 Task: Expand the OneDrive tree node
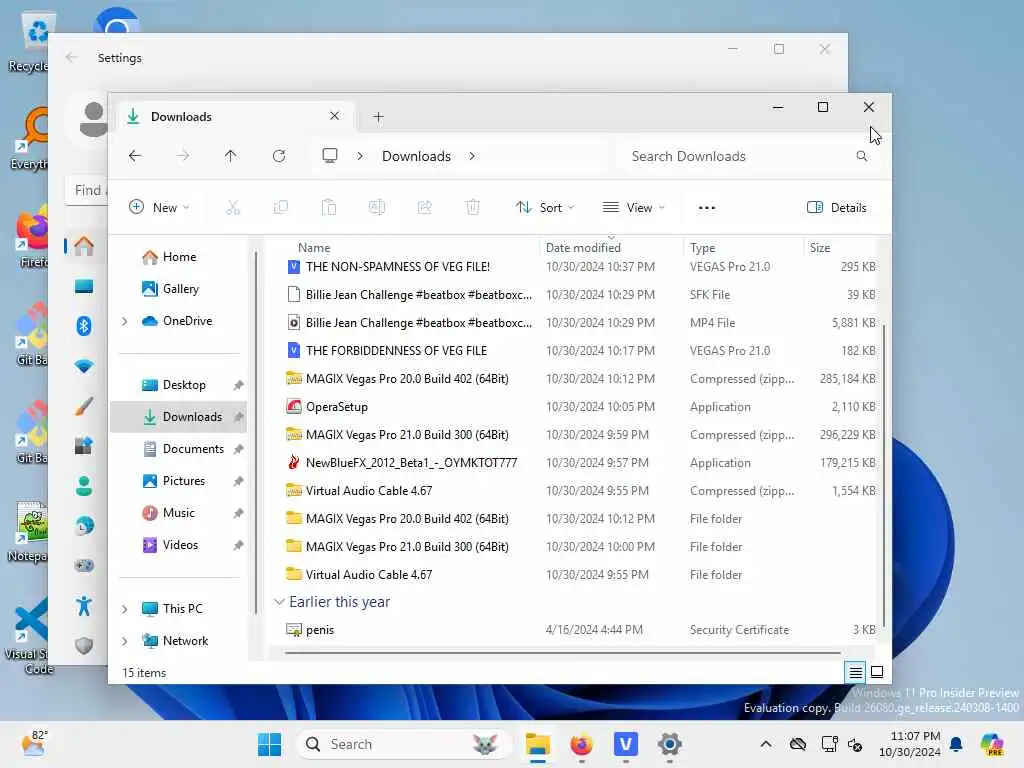[125, 321]
